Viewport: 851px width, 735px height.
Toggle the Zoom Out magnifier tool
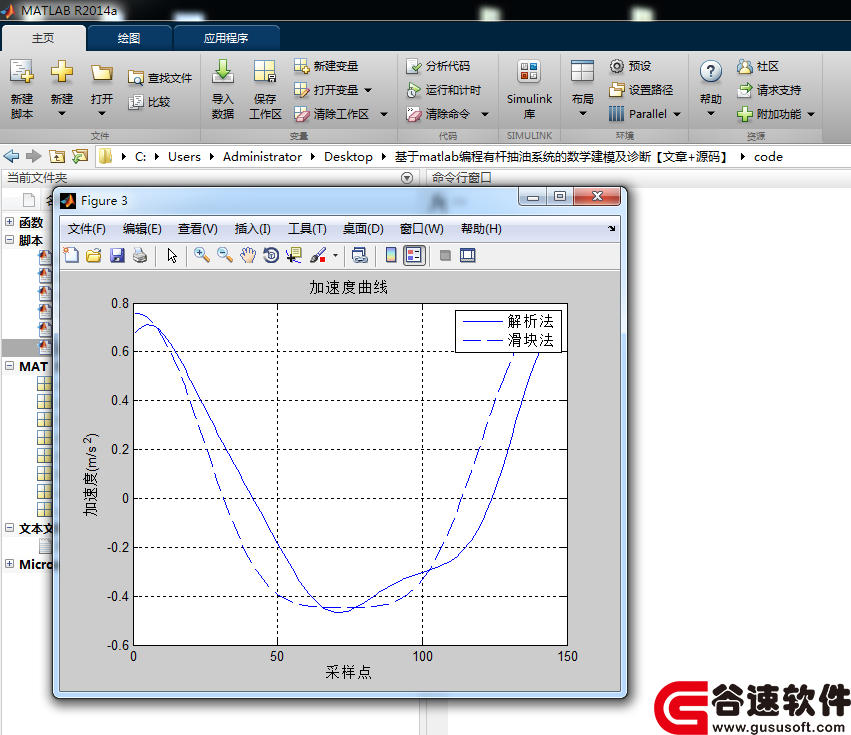point(225,255)
